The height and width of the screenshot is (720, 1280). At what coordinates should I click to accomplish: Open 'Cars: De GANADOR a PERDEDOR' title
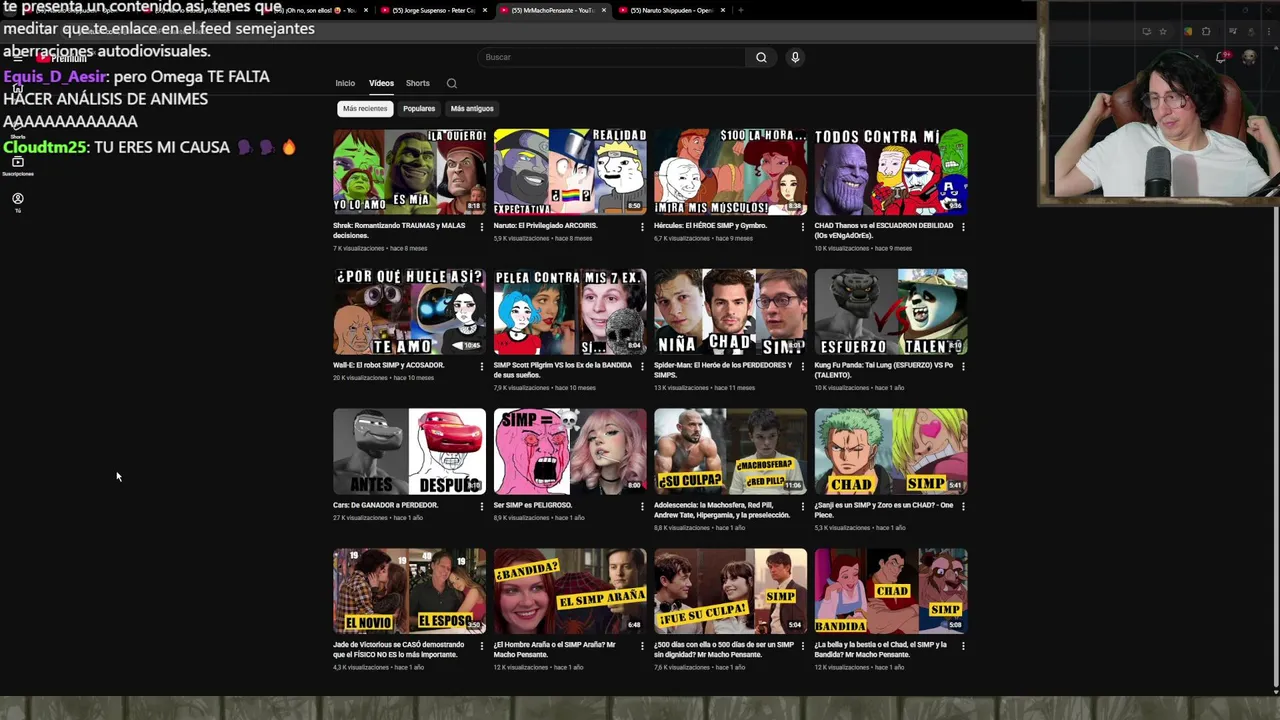click(386, 505)
